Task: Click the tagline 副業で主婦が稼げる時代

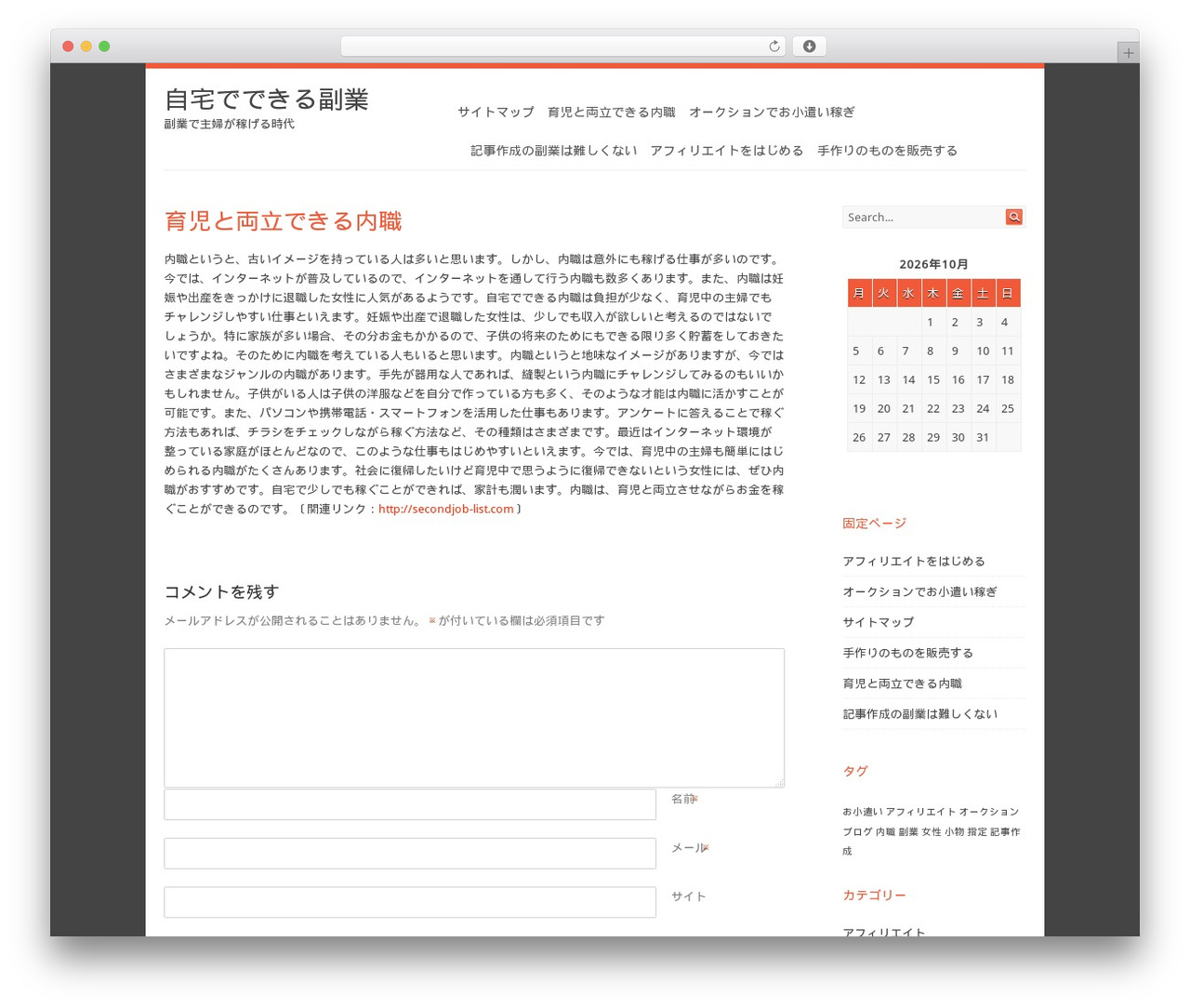Action: [230, 125]
